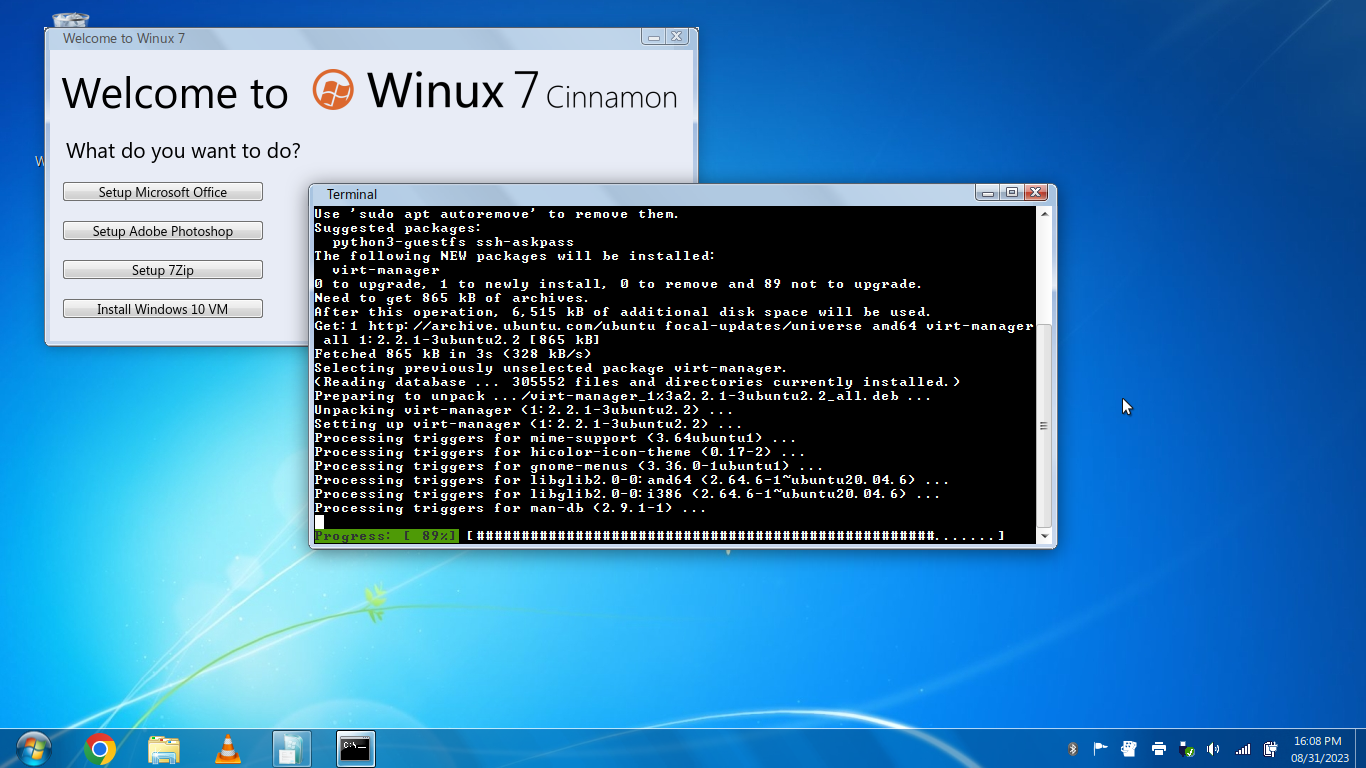Click the Install Windows 10 VM button

point(163,309)
